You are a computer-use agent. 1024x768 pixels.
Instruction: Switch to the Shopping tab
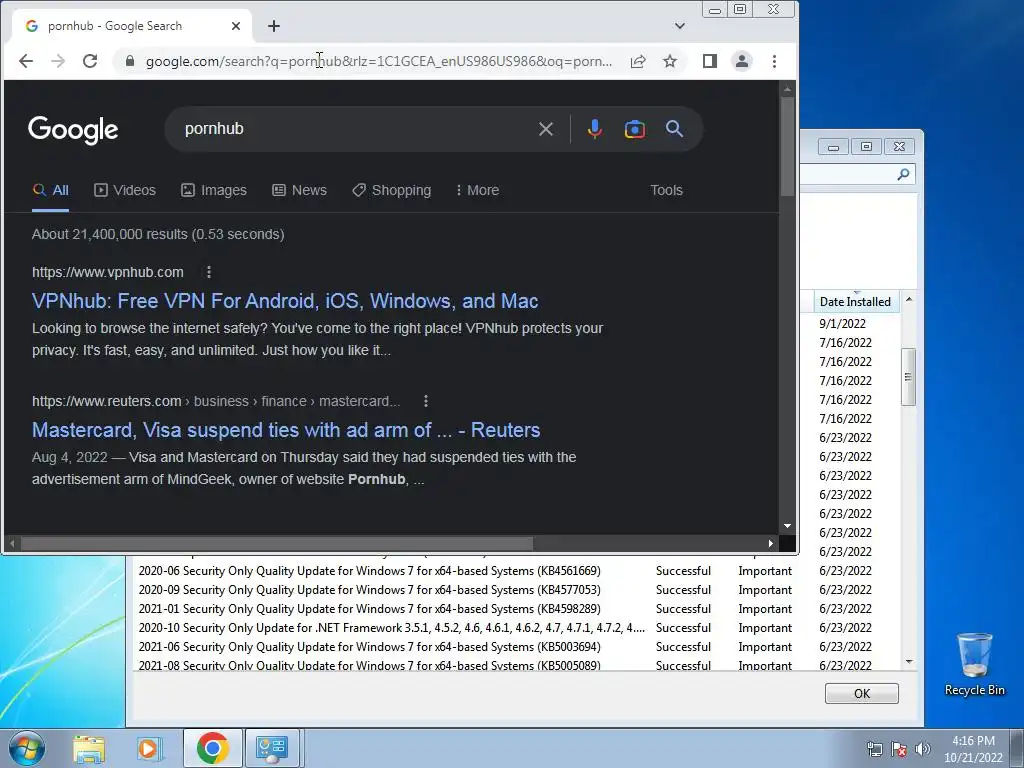[391, 190]
